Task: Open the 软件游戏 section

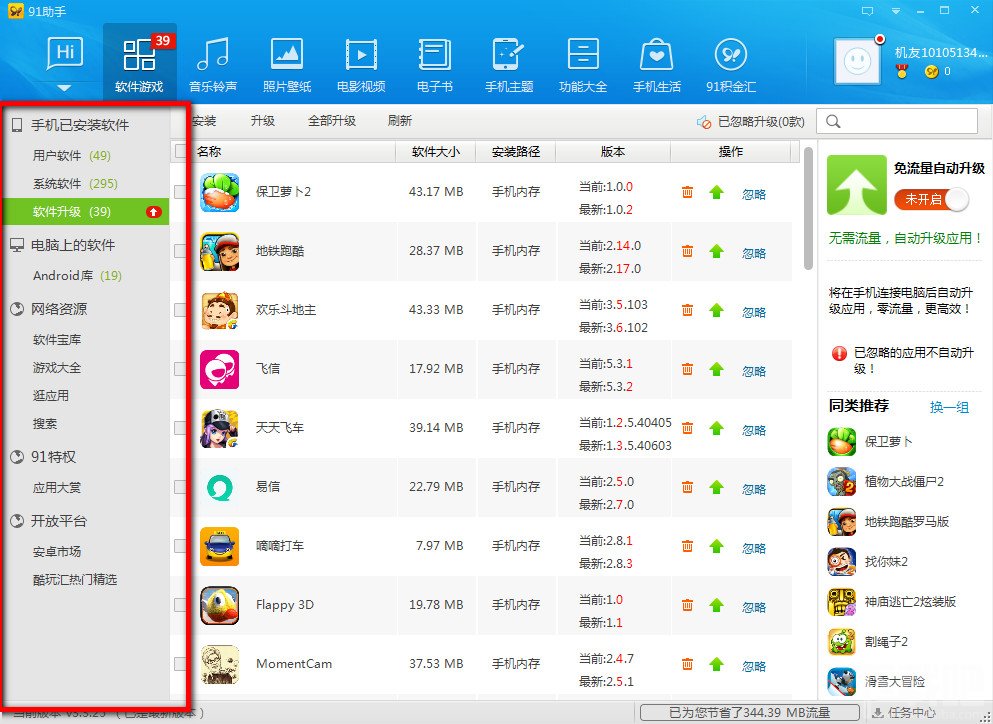Action: pos(139,63)
